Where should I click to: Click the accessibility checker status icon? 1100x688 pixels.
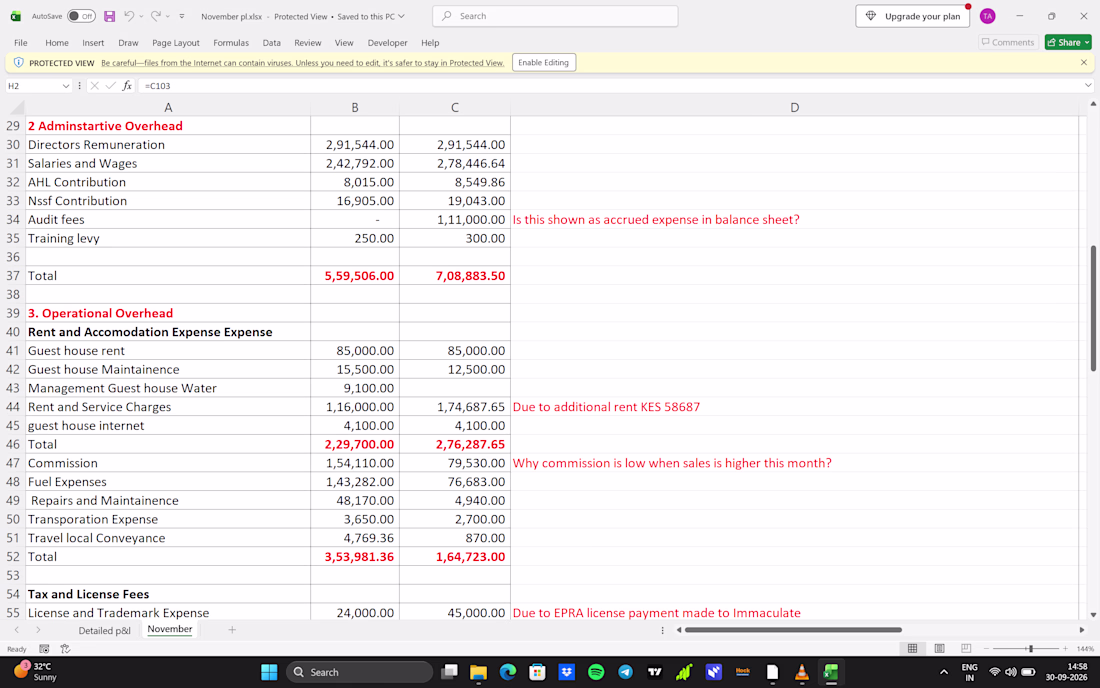(65, 649)
